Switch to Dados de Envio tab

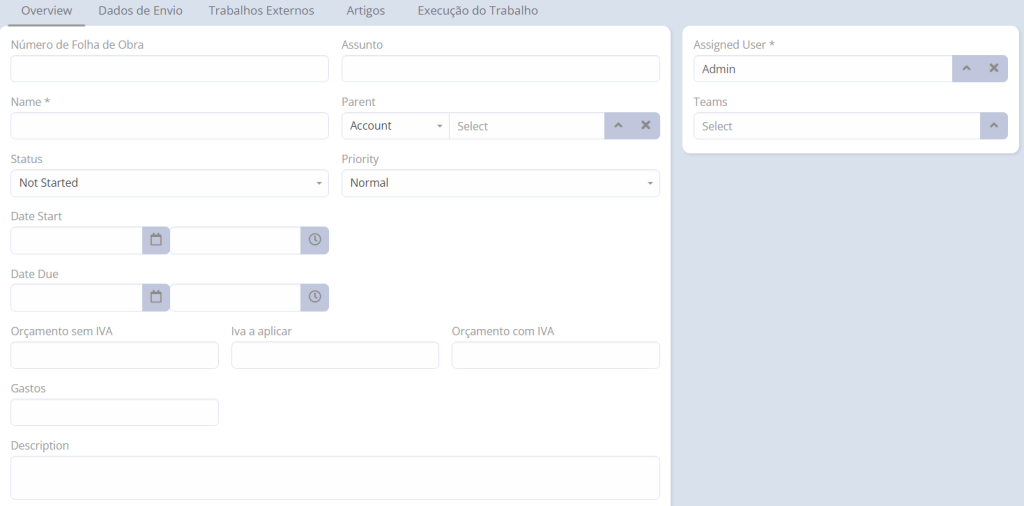click(140, 11)
